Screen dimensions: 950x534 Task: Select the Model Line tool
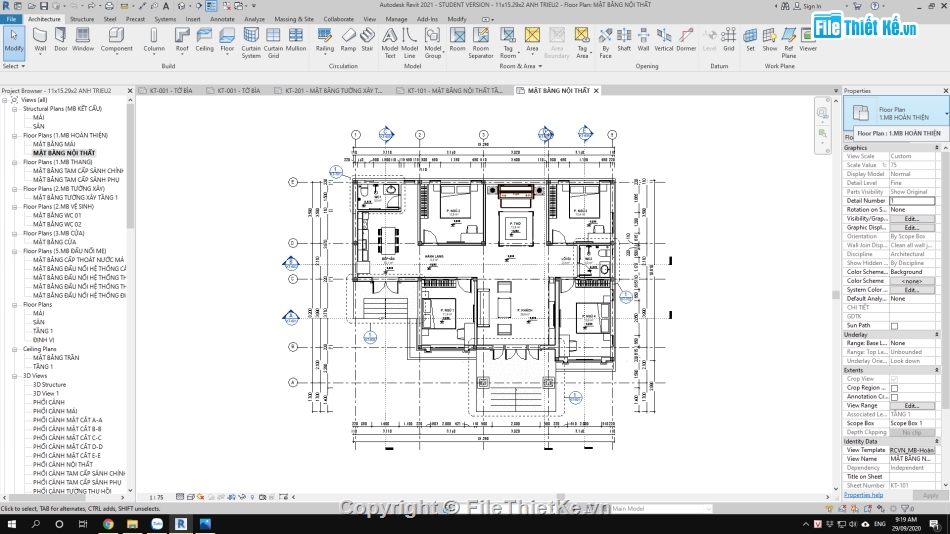click(x=410, y=43)
